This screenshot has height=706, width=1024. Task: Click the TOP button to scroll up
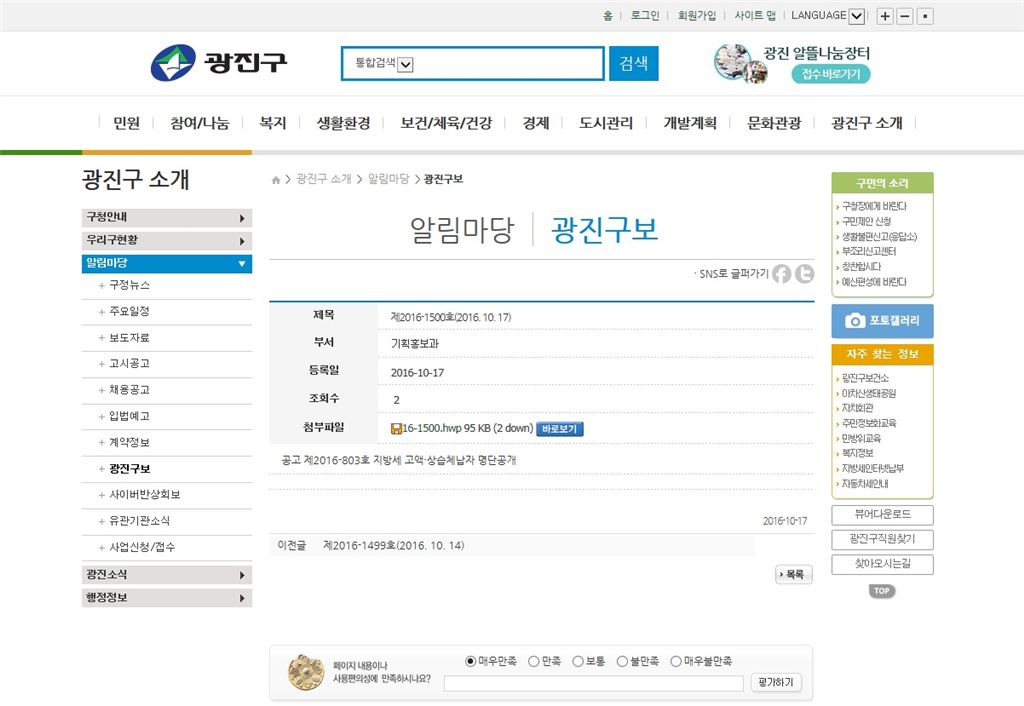881,591
